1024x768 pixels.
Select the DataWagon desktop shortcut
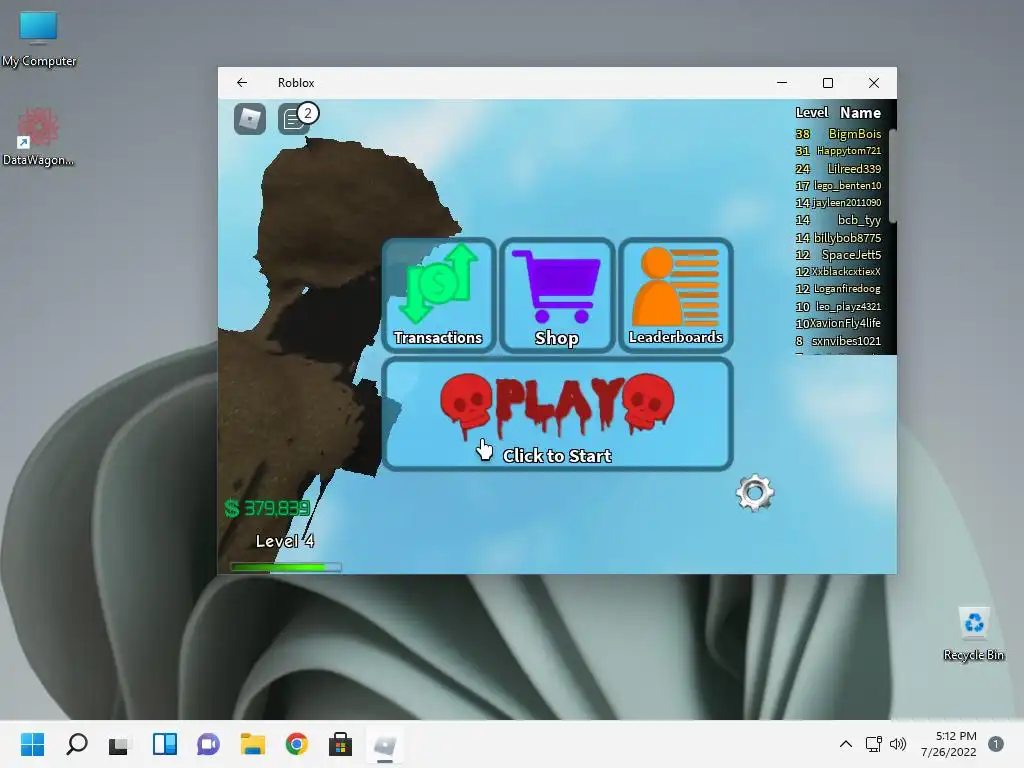coord(38,137)
